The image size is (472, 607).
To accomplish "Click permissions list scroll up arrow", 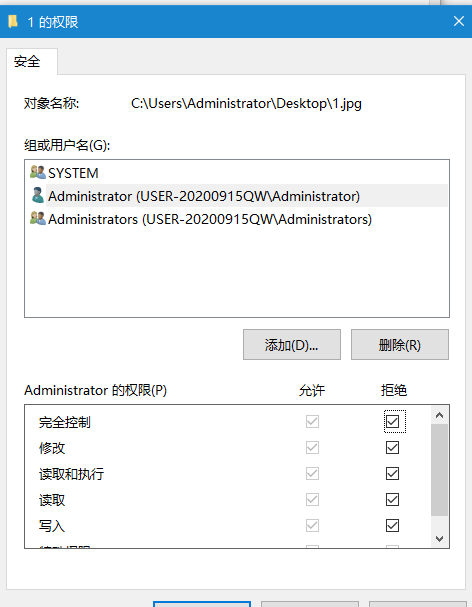I will click(439, 415).
